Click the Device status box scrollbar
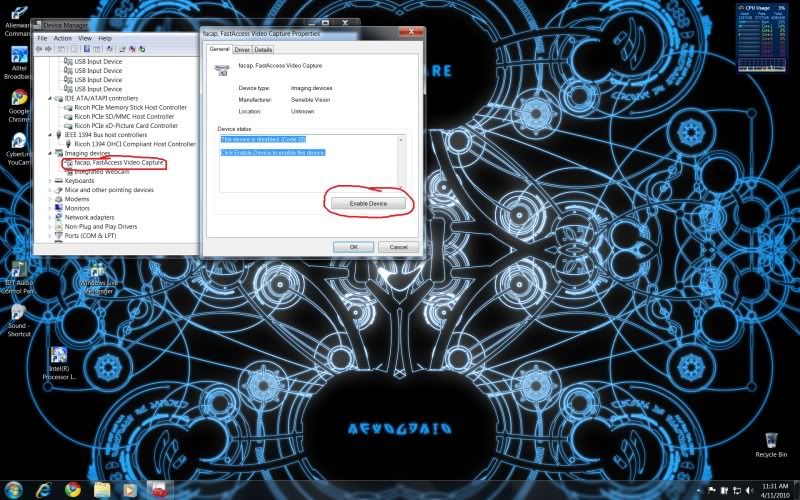The width and height of the screenshot is (800, 500). pyautogui.click(x=402, y=163)
